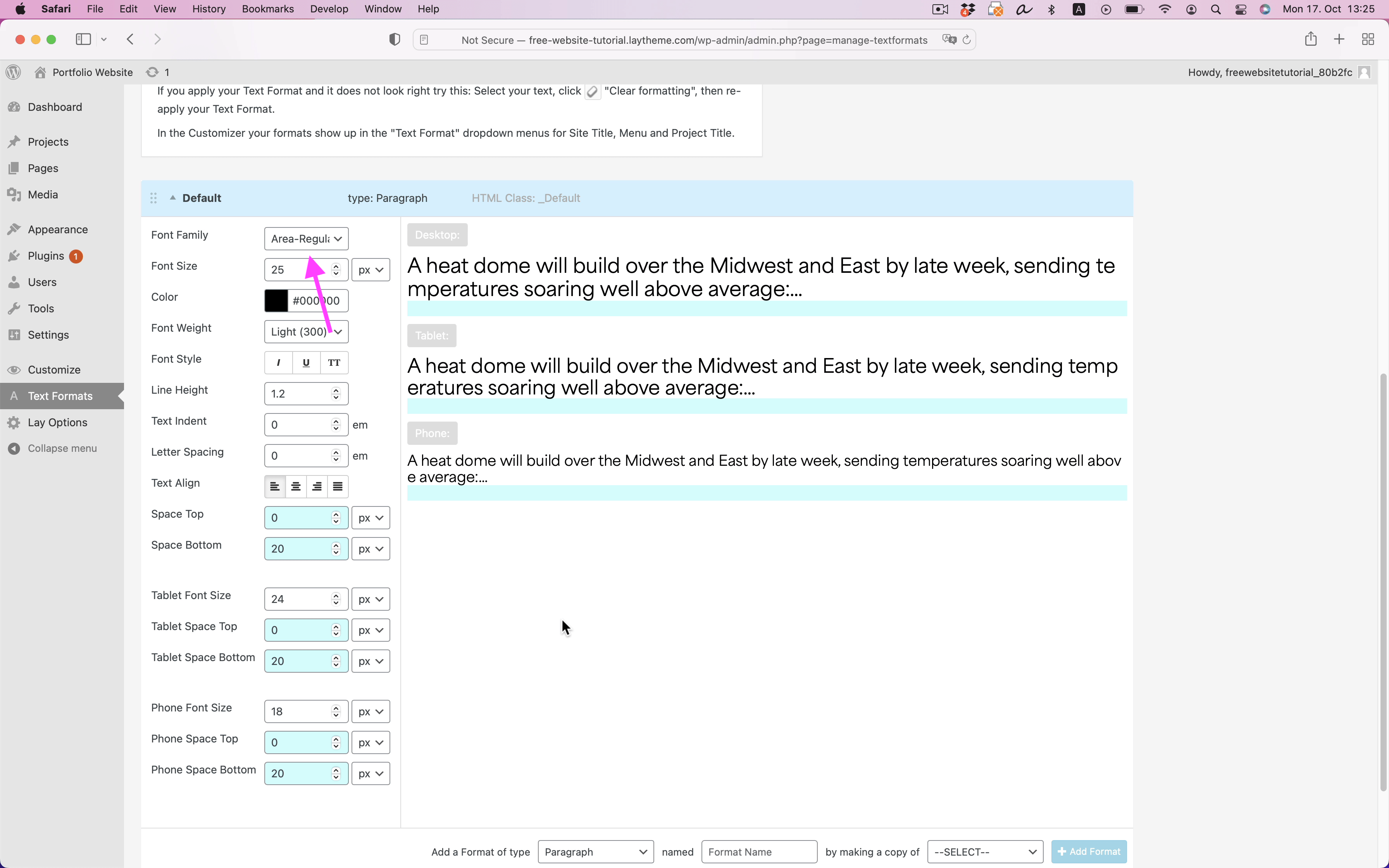
Task: Go to Pages in the sidebar
Action: pyautogui.click(x=43, y=168)
